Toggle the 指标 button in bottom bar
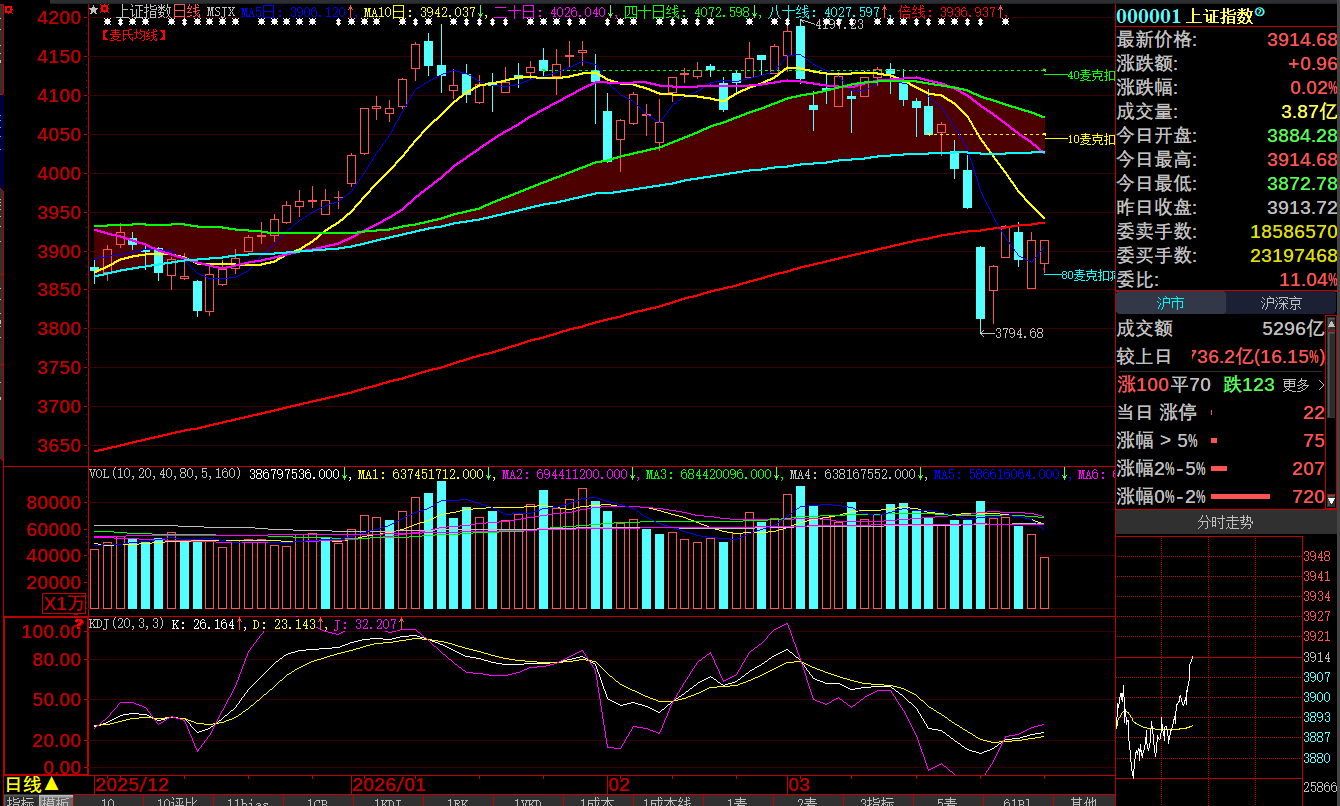1340x806 pixels. [x=20, y=801]
